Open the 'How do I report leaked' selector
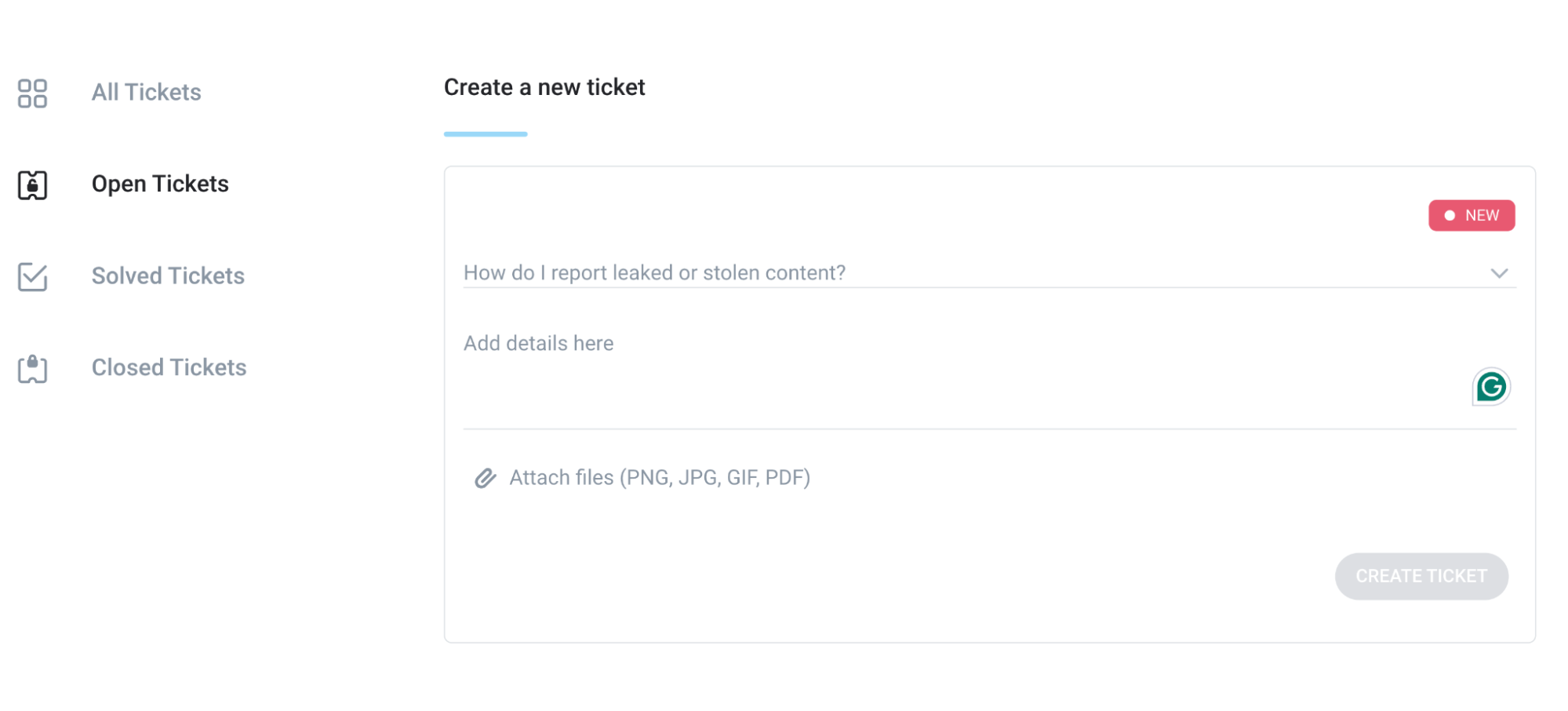This screenshot has height=711, width=1568. (x=989, y=272)
